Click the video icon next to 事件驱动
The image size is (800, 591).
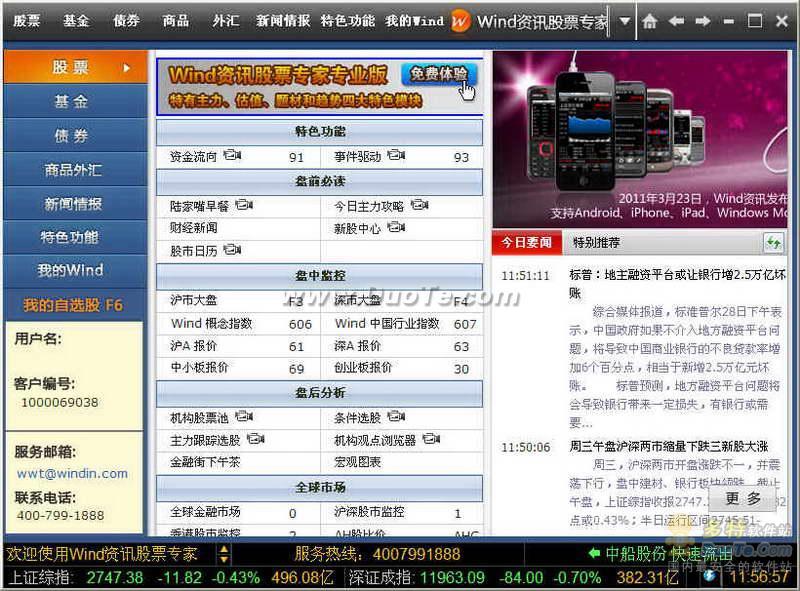pyautogui.click(x=396, y=155)
